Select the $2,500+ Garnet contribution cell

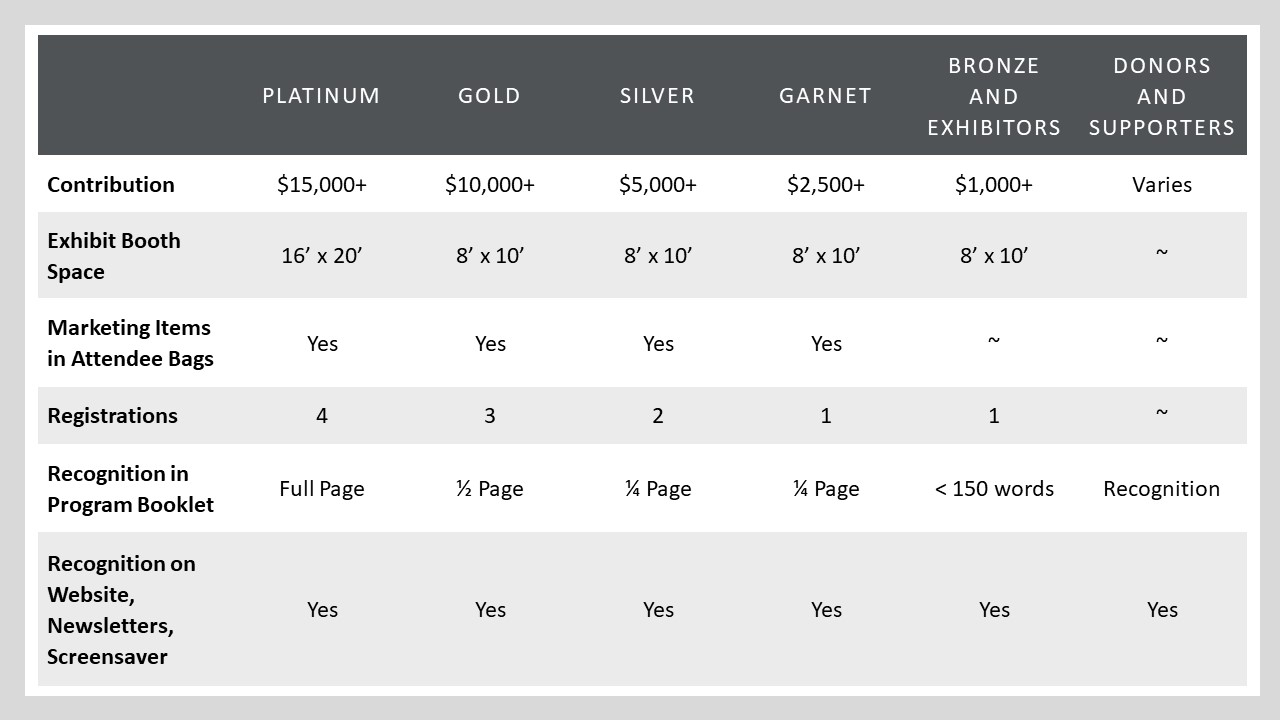click(x=826, y=185)
